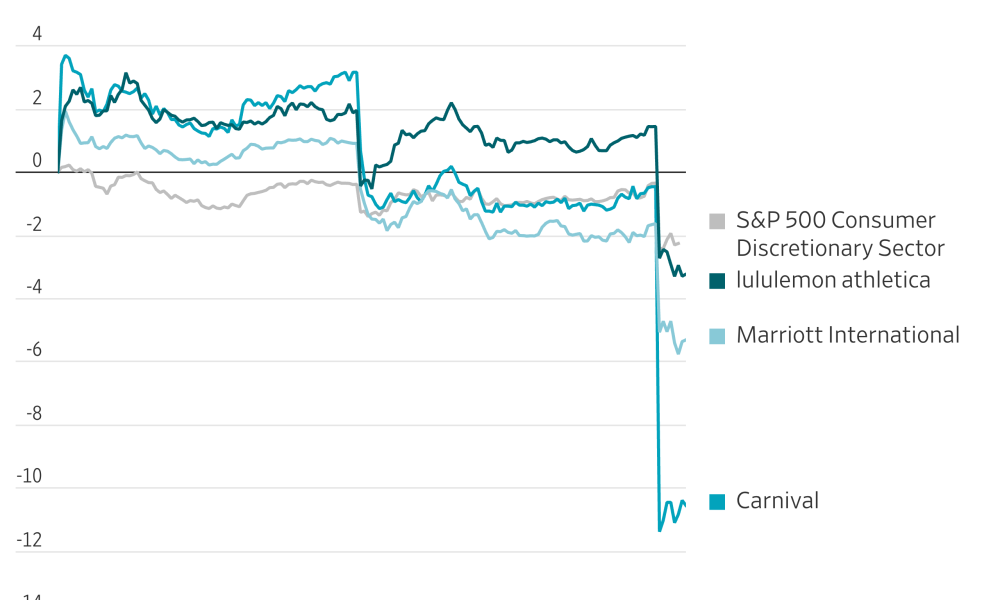Click the '-8' y-axis label
This screenshot has height=600, width=1000.
point(33,413)
